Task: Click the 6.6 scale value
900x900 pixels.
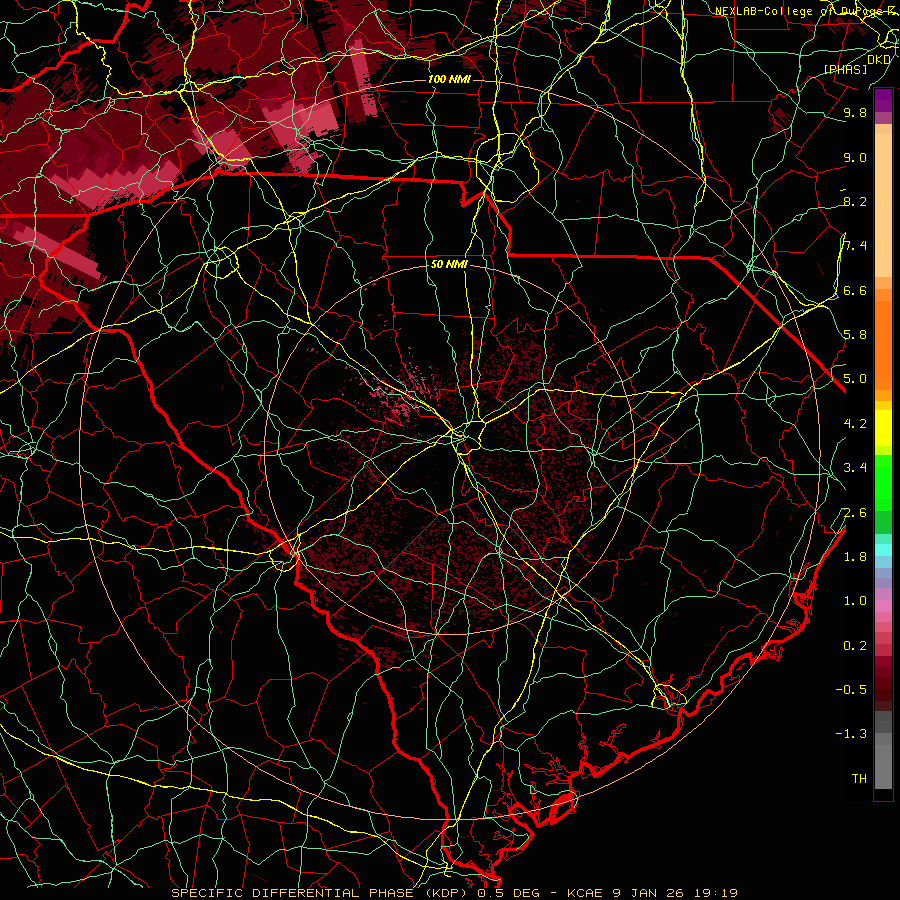Action: tap(855, 290)
